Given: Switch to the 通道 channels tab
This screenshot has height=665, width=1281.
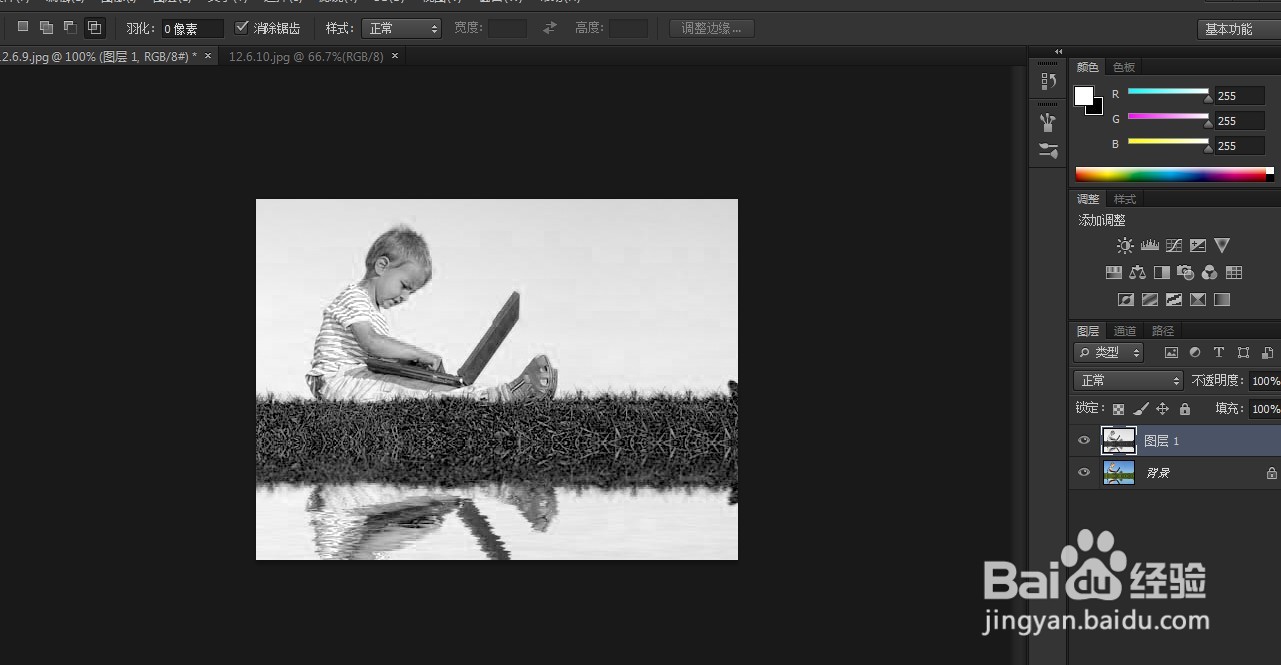Looking at the screenshot, I should (x=1125, y=330).
